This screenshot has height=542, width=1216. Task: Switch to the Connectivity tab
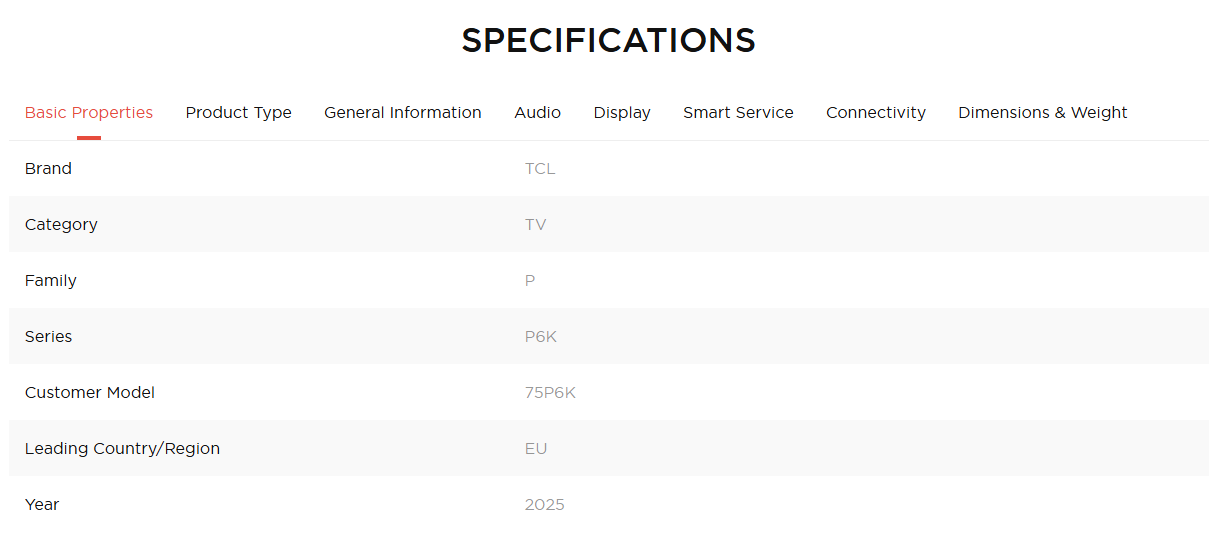point(875,113)
